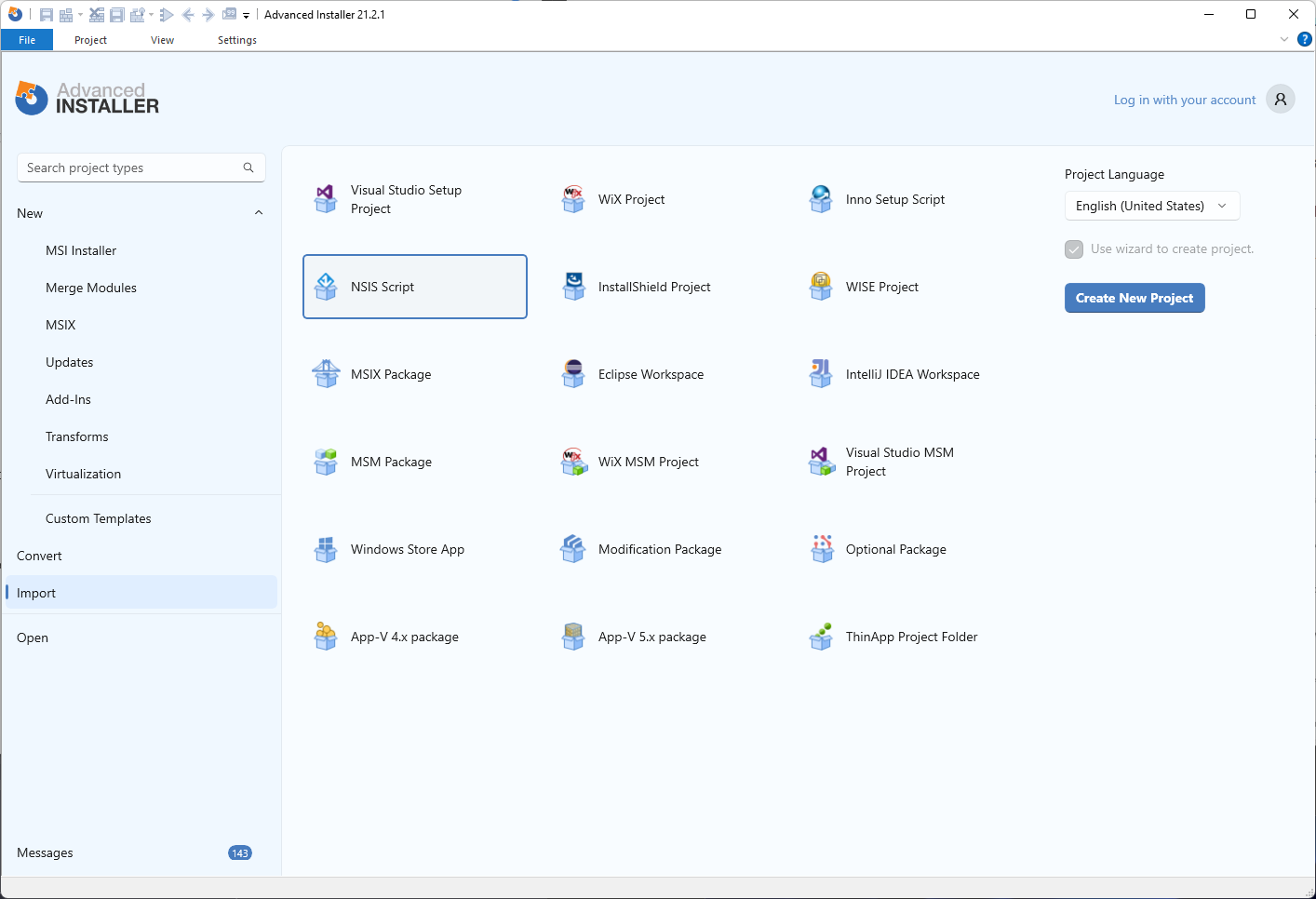Select the Import section

pyautogui.click(x=141, y=593)
